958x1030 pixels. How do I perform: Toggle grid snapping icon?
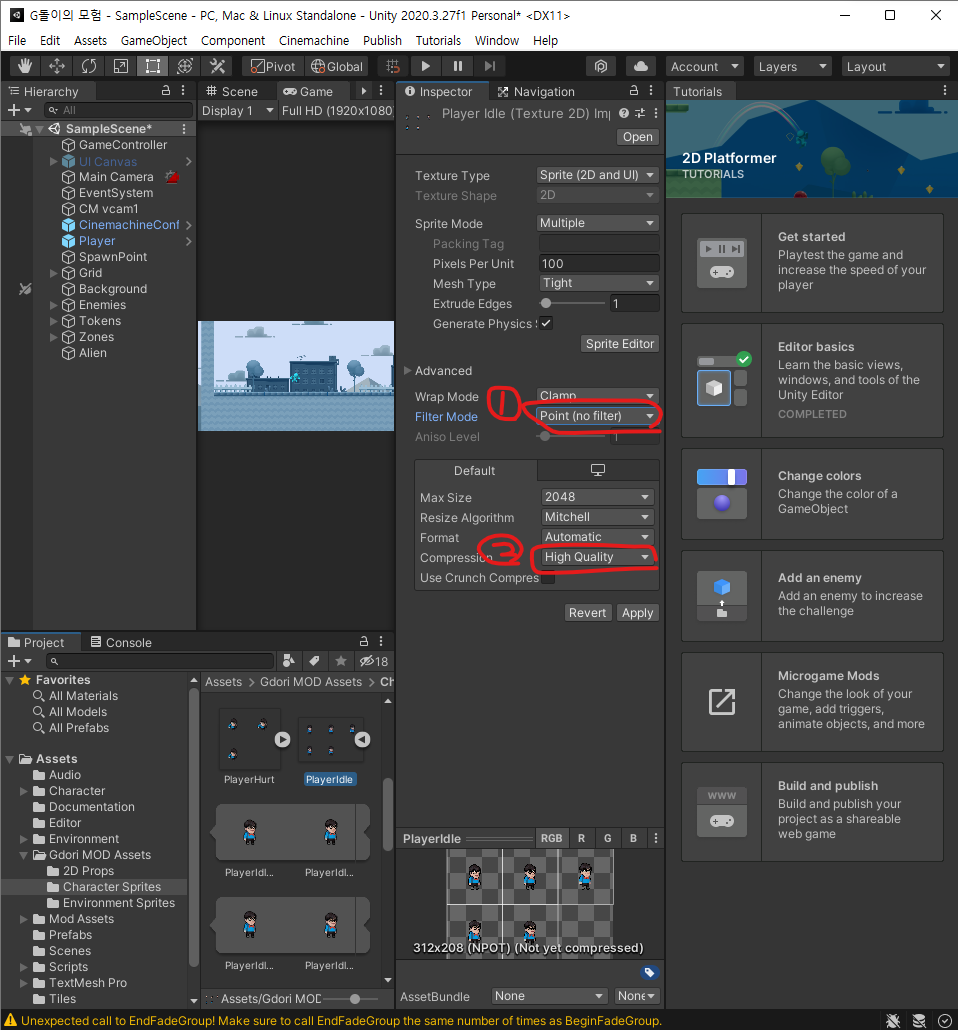tap(392, 66)
